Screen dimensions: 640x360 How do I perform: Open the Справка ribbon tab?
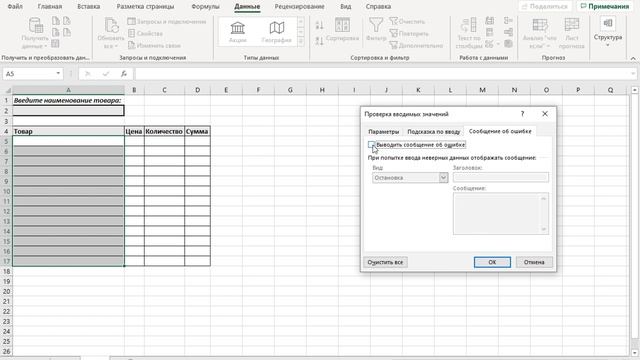378,7
